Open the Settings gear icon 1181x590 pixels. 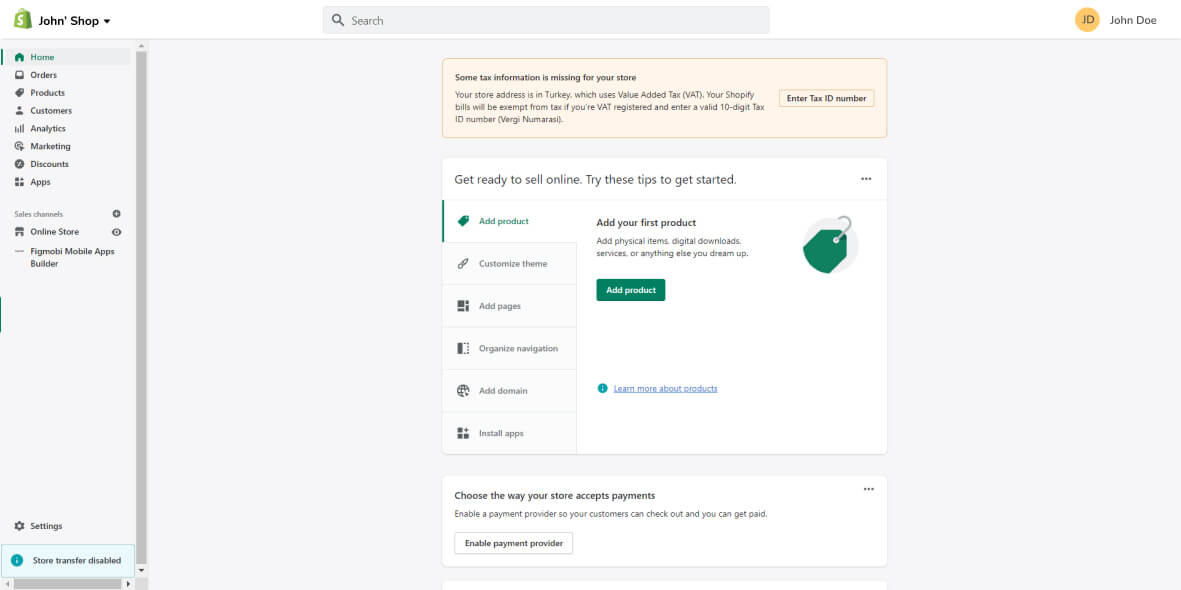19,526
